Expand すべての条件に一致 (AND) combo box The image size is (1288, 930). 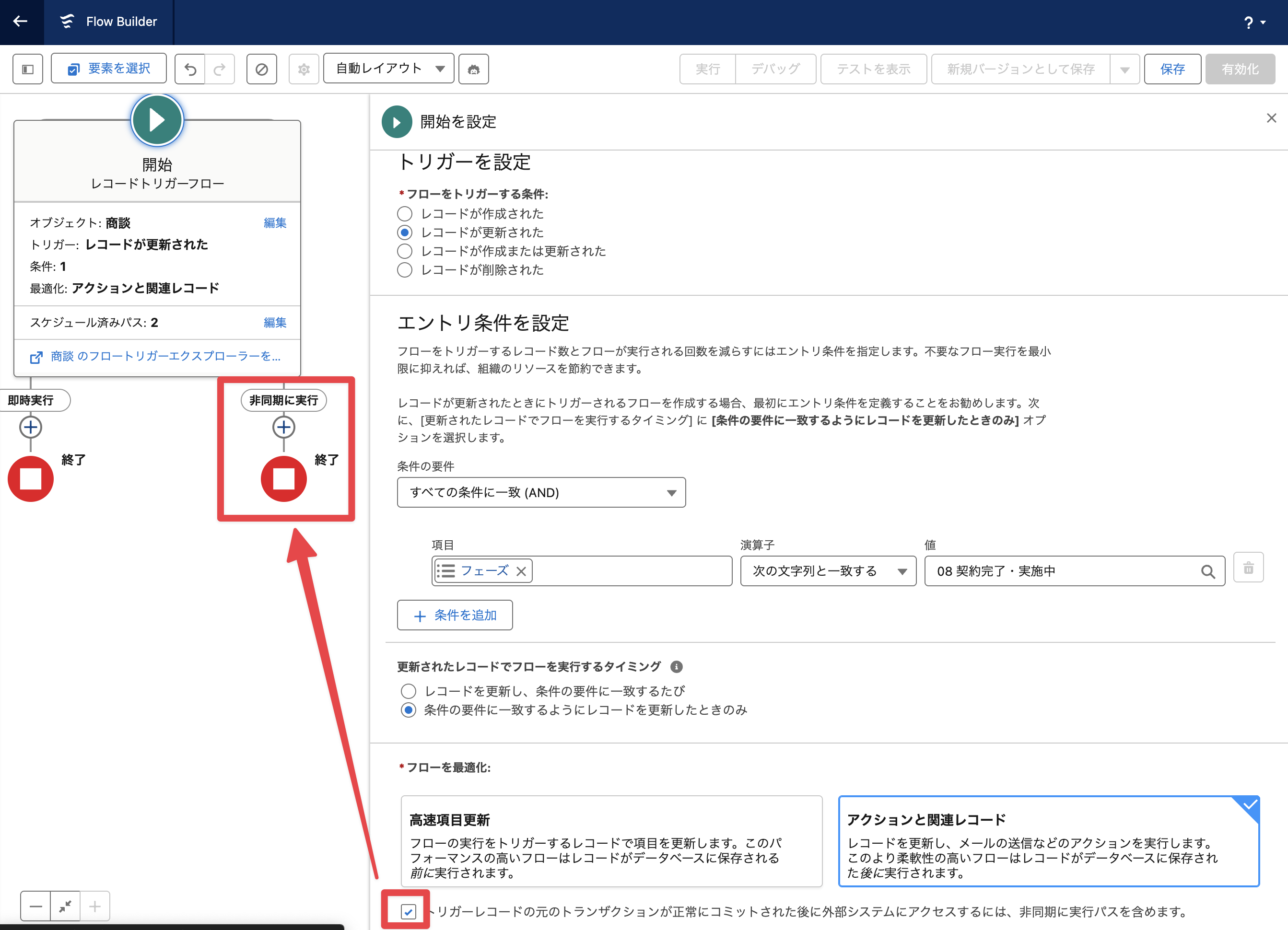click(541, 492)
